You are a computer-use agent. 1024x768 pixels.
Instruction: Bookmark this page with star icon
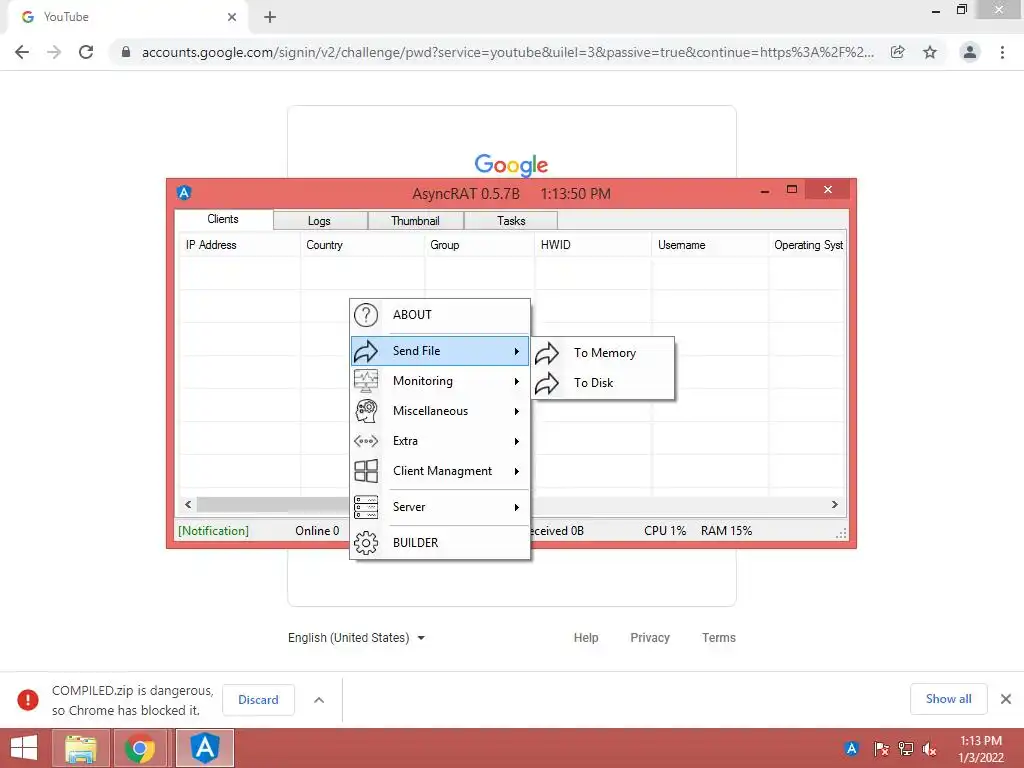[930, 52]
